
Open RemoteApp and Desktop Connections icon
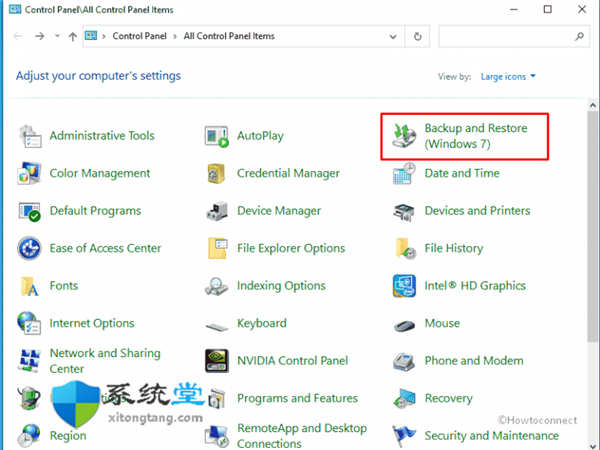click(x=217, y=437)
